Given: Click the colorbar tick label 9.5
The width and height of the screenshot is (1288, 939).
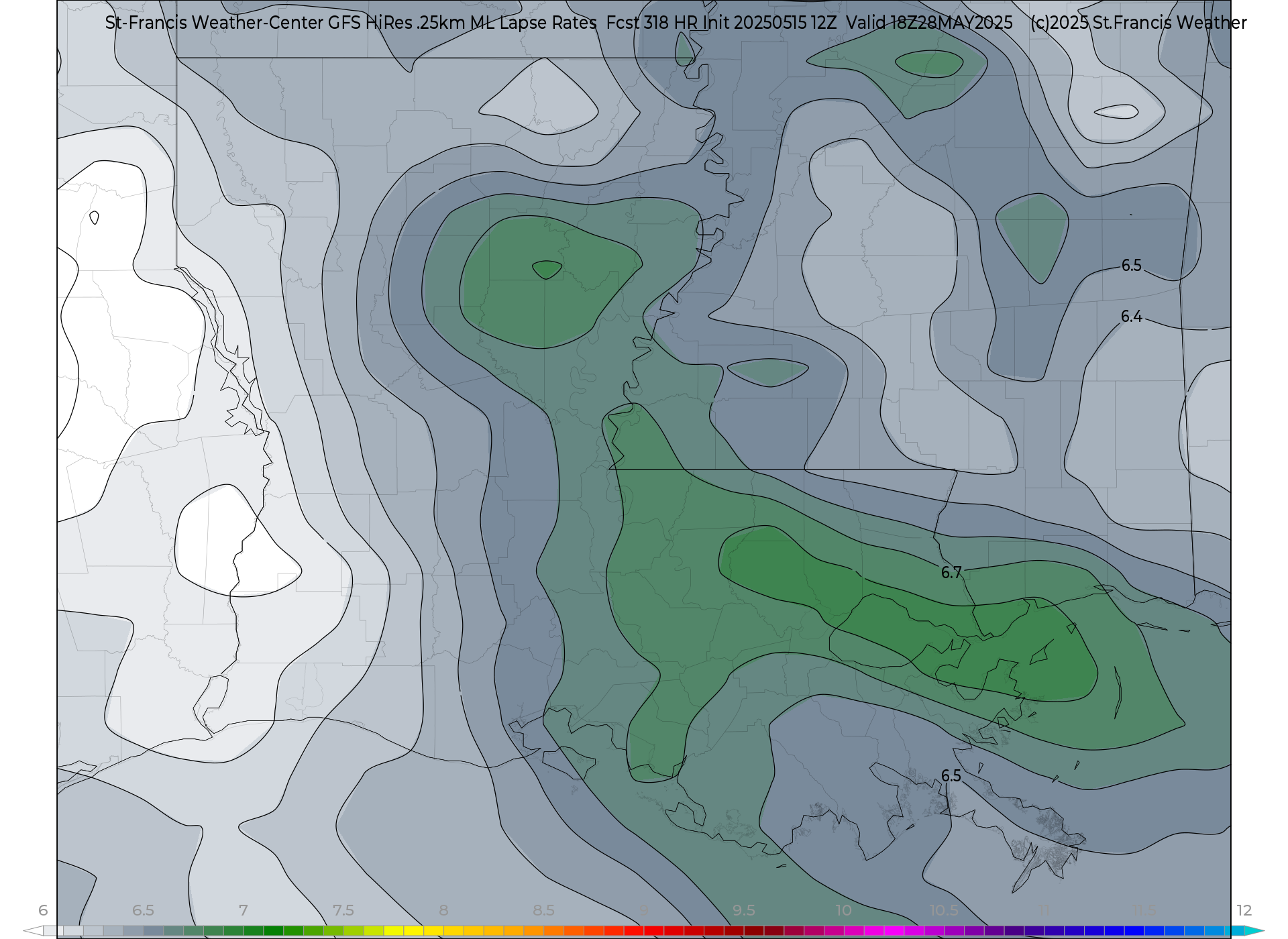Looking at the screenshot, I should [743, 910].
